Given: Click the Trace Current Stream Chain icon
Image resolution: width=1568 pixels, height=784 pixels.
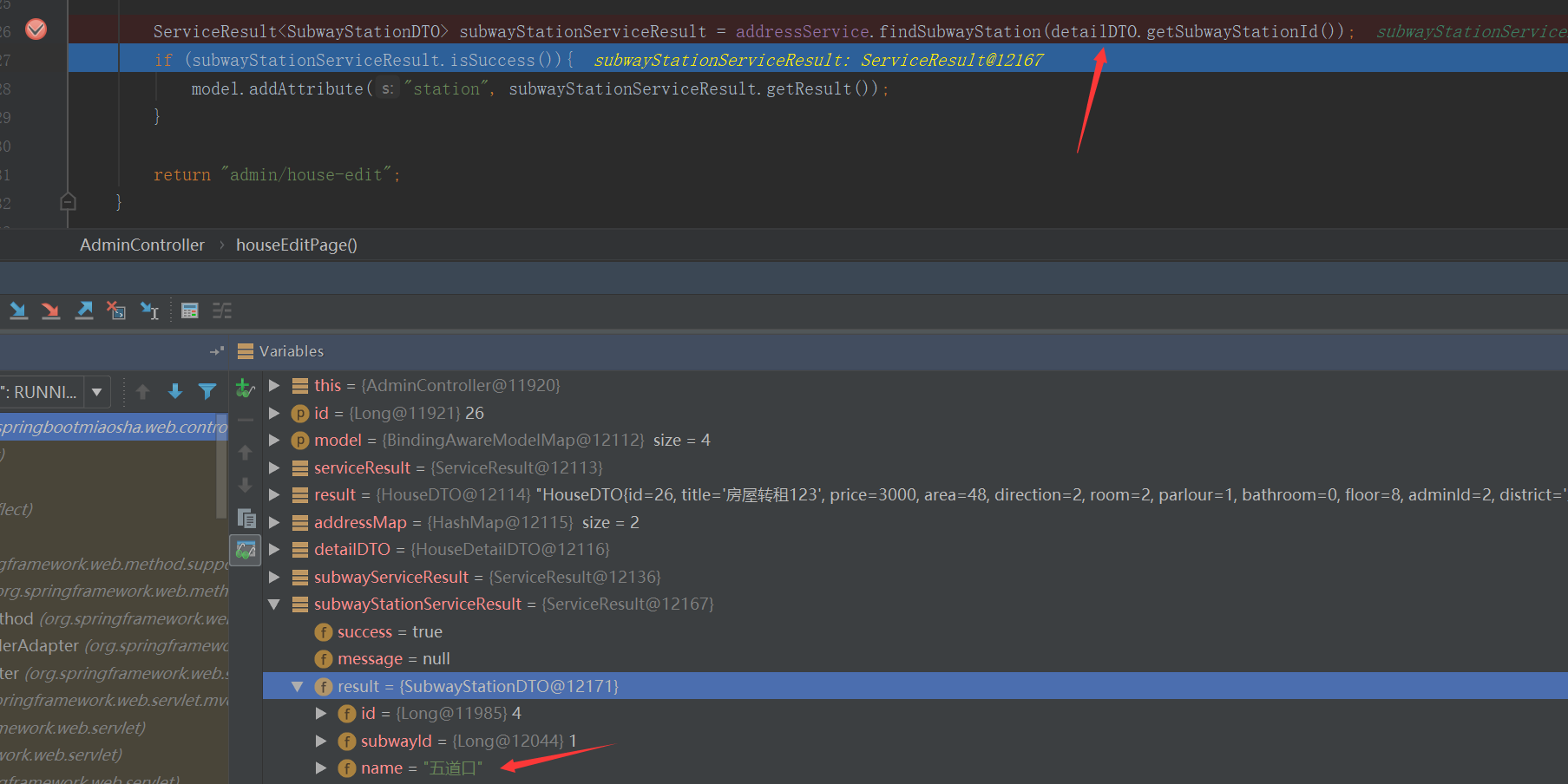Looking at the screenshot, I should [x=222, y=310].
